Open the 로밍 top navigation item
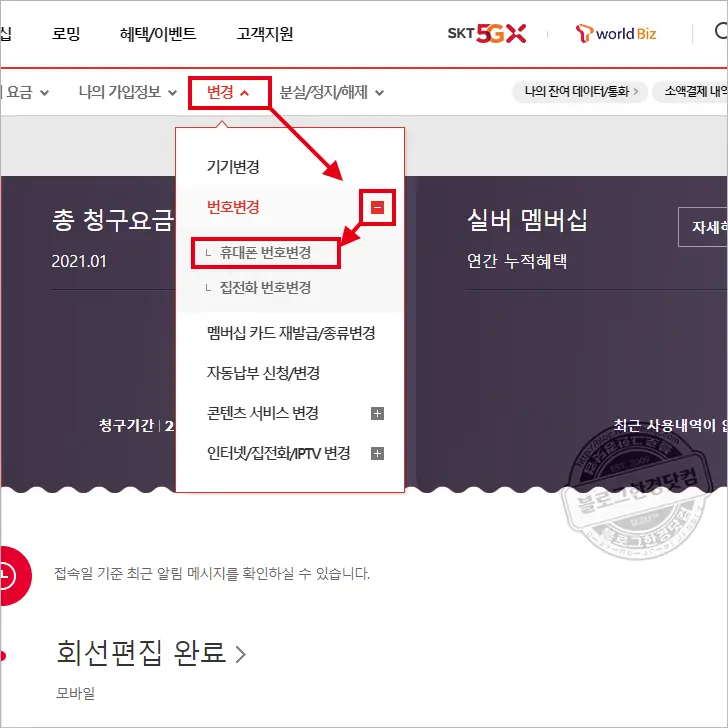The height and width of the screenshot is (728, 728). pyautogui.click(x=66, y=33)
